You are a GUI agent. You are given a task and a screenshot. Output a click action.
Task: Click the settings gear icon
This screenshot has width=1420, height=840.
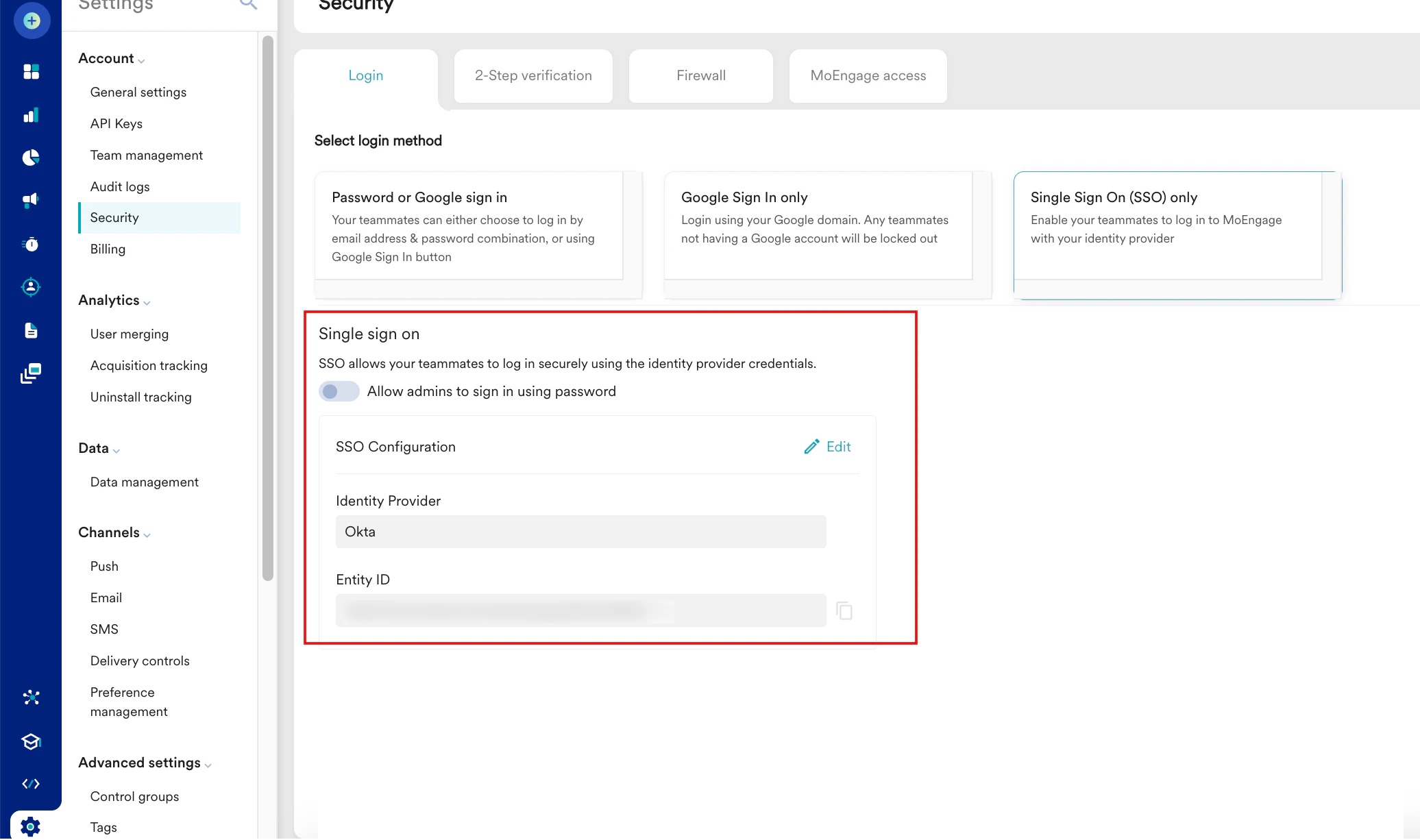click(30, 826)
